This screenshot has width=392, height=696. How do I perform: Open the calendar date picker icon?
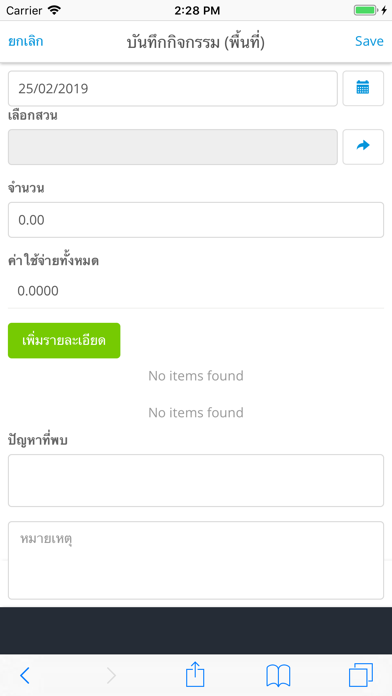click(x=363, y=88)
